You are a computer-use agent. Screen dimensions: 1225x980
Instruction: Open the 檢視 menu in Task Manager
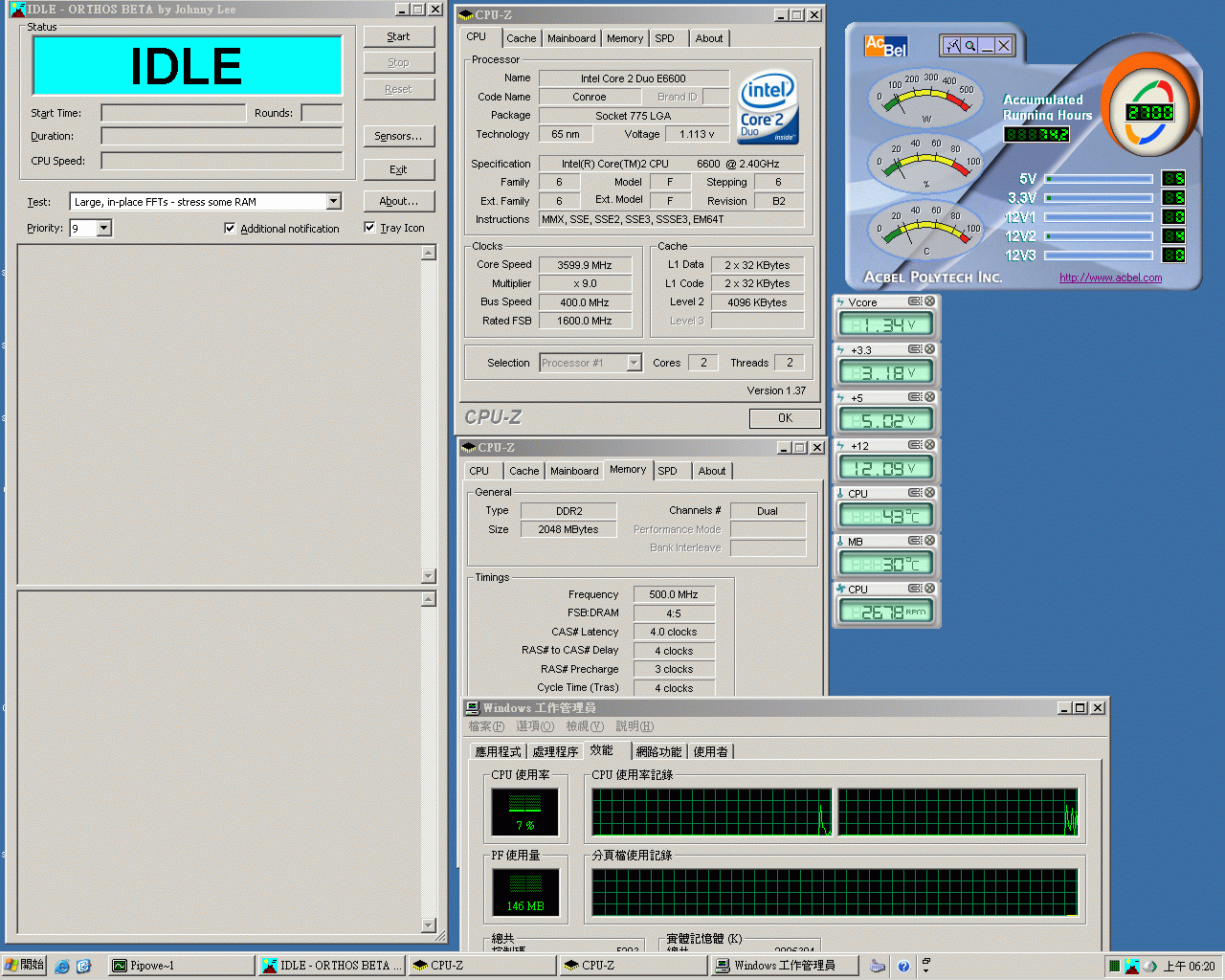pyautogui.click(x=585, y=726)
